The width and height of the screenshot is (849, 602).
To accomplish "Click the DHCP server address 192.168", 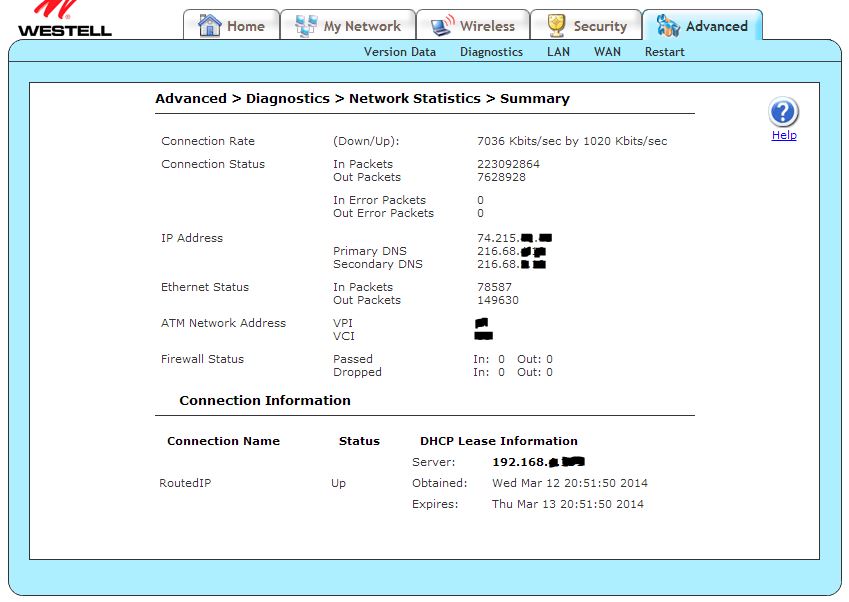I will point(538,462).
